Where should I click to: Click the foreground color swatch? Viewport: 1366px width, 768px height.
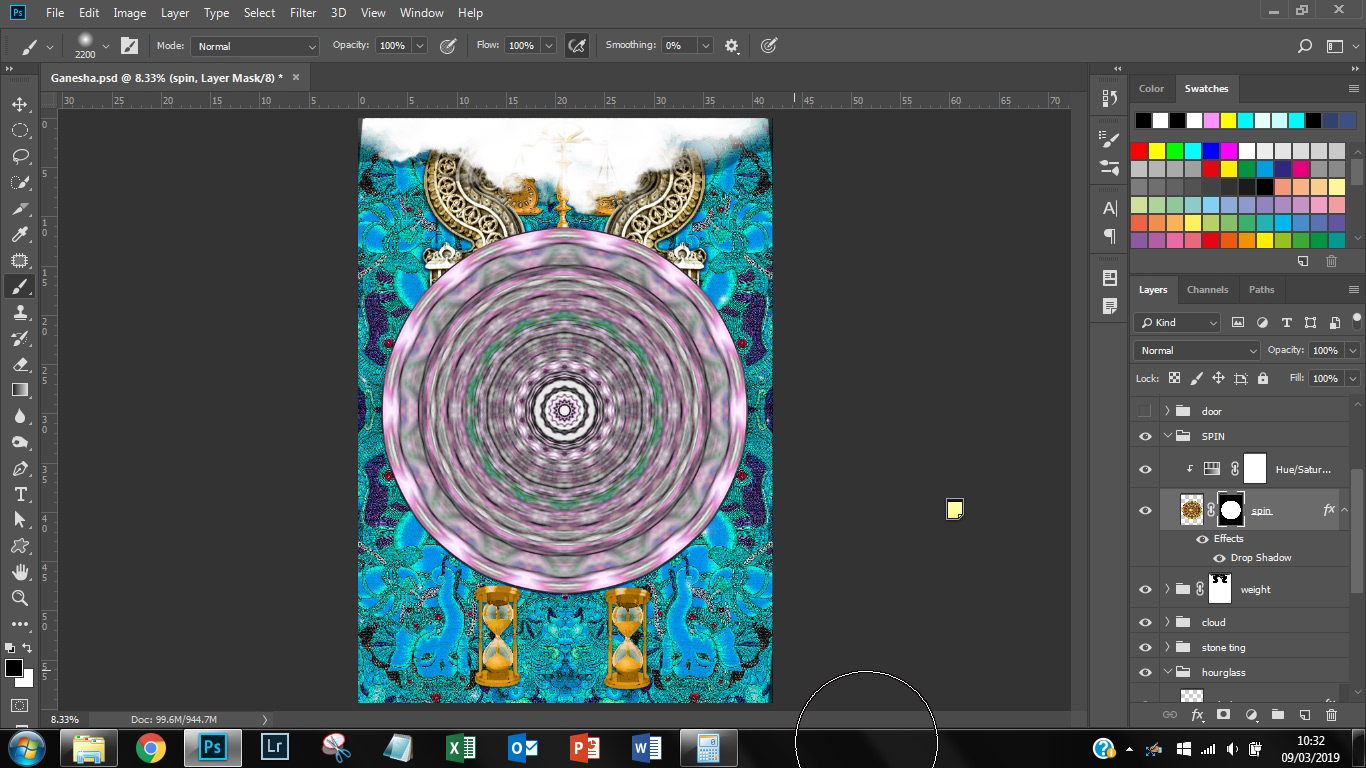(13, 668)
